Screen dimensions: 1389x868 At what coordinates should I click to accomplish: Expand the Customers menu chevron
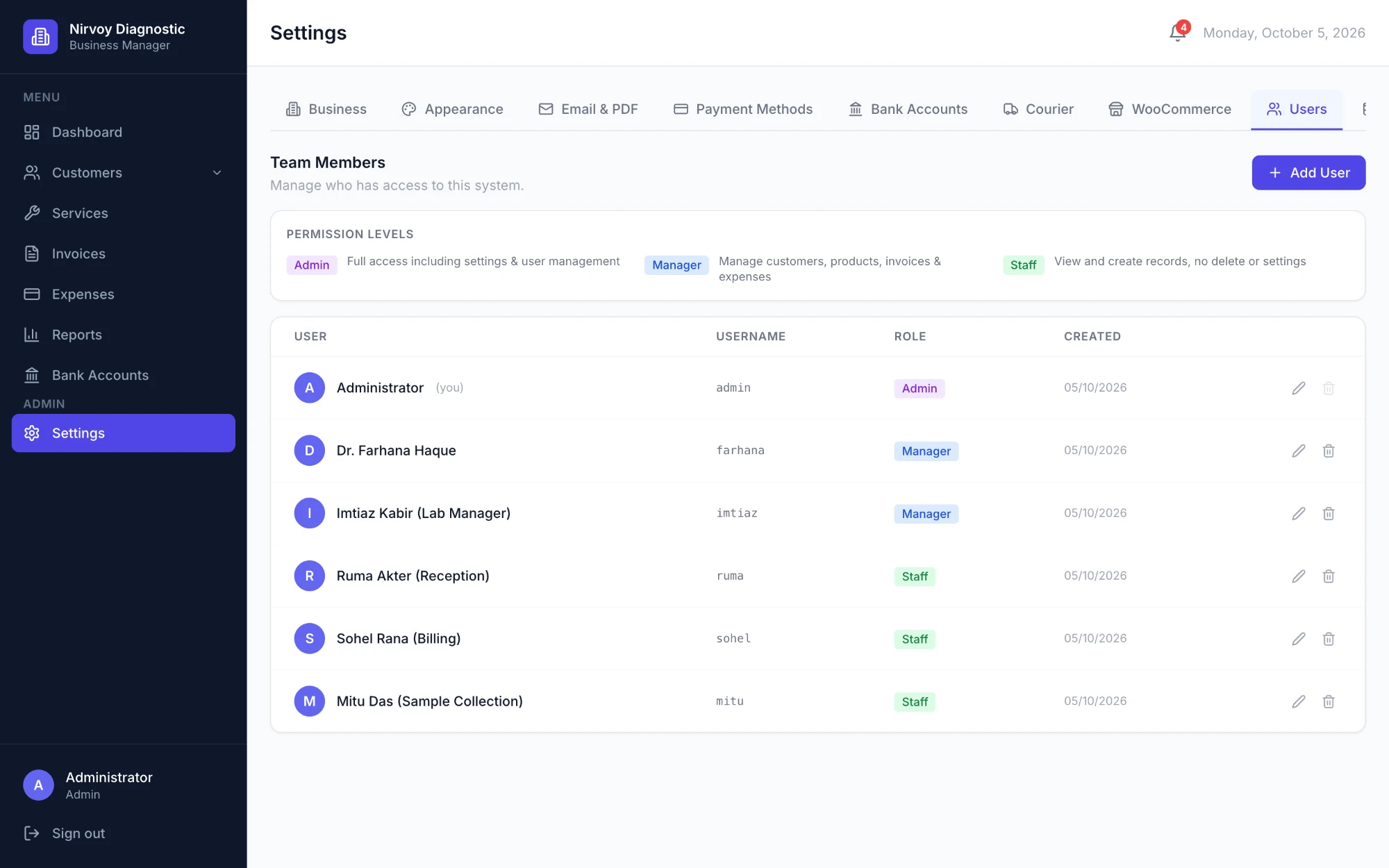(217, 173)
